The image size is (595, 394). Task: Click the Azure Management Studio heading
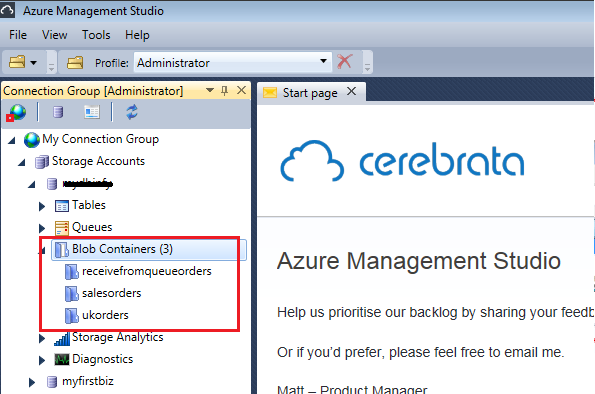419,261
